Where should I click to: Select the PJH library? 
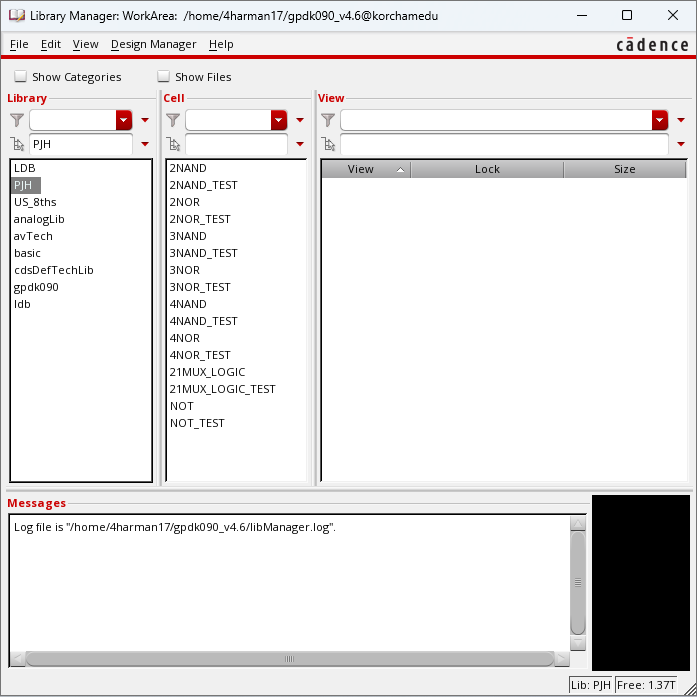[x=25, y=185]
